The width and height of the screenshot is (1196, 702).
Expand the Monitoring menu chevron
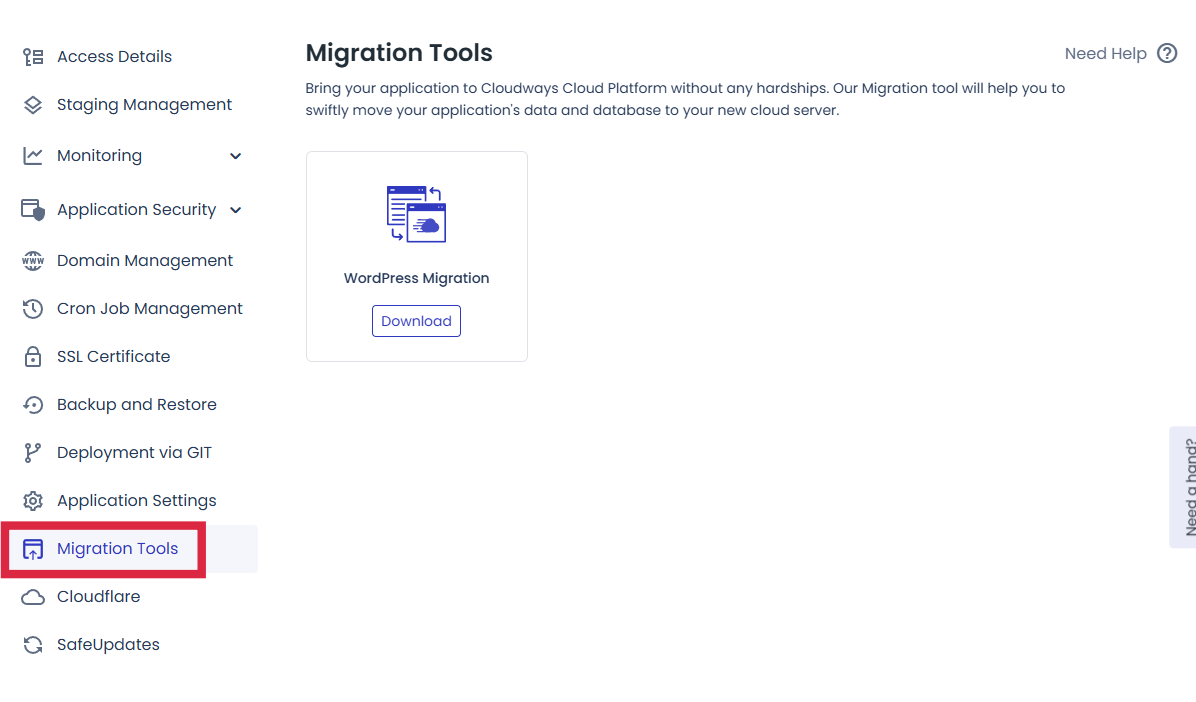click(x=236, y=156)
